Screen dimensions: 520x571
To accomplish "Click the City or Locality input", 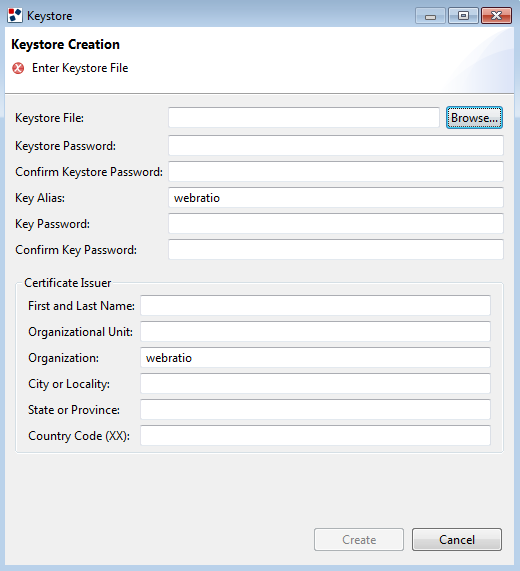I will point(316,383).
